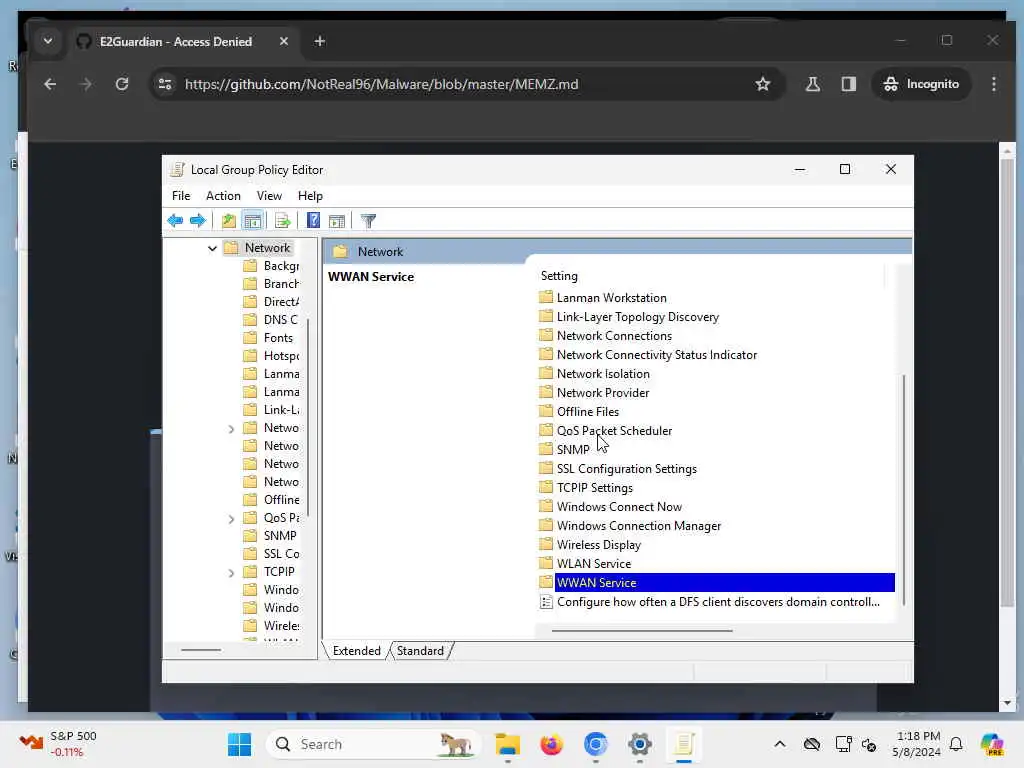Select QoS Packet Scheduler folder

[614, 430]
